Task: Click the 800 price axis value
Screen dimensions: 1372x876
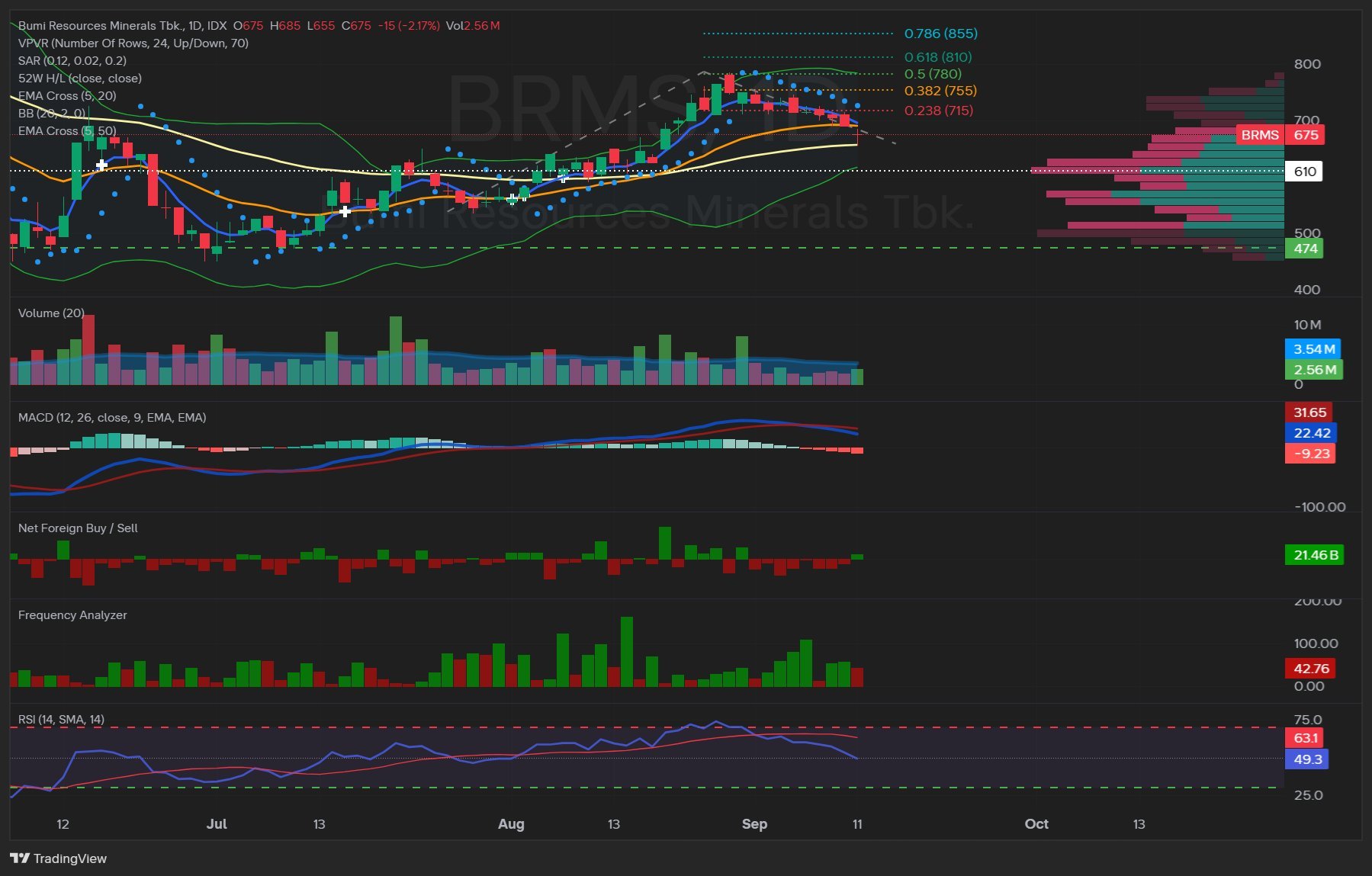Action: point(1307,64)
